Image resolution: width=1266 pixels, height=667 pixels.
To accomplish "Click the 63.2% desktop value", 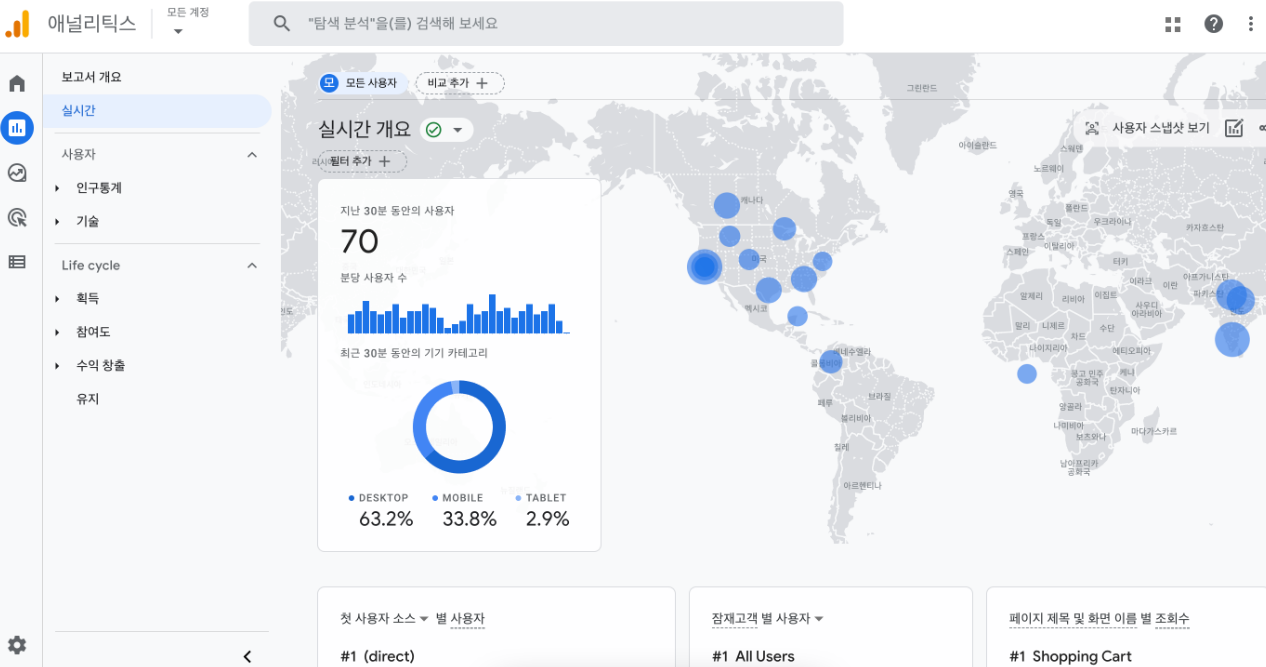I will (x=386, y=519).
